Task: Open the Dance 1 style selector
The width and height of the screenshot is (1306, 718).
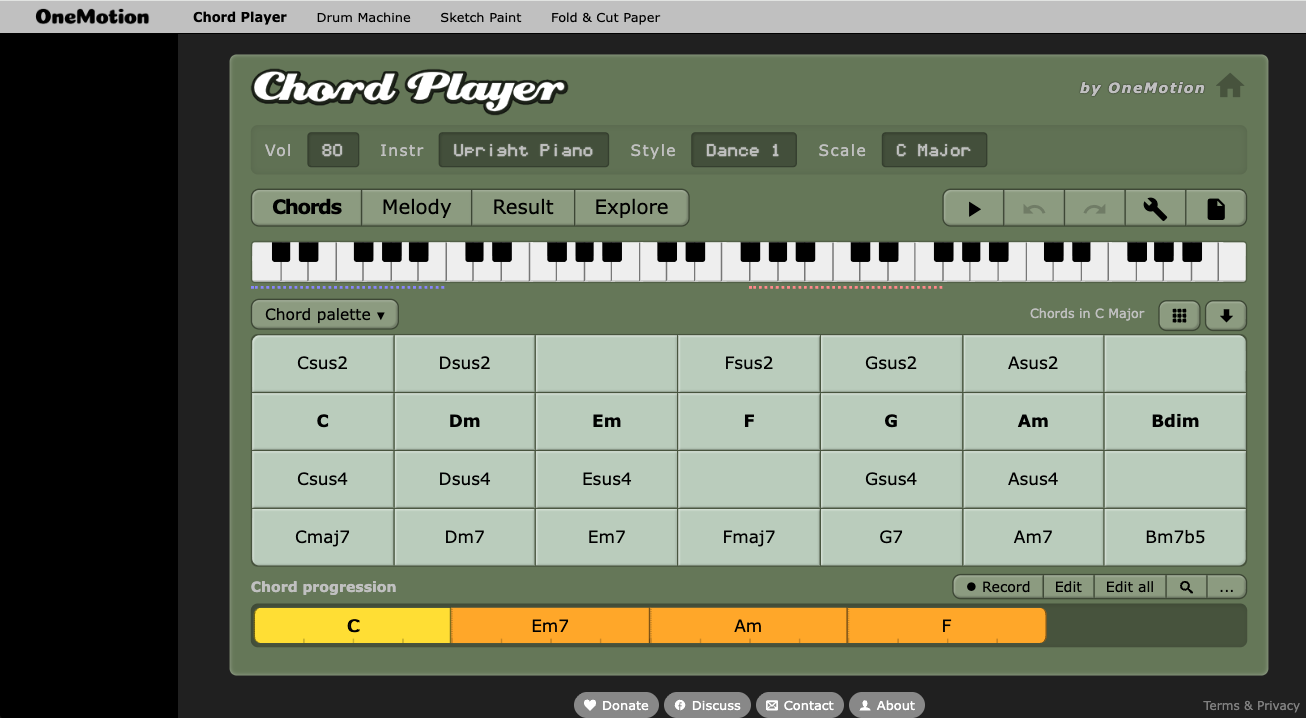Action: tap(743, 150)
